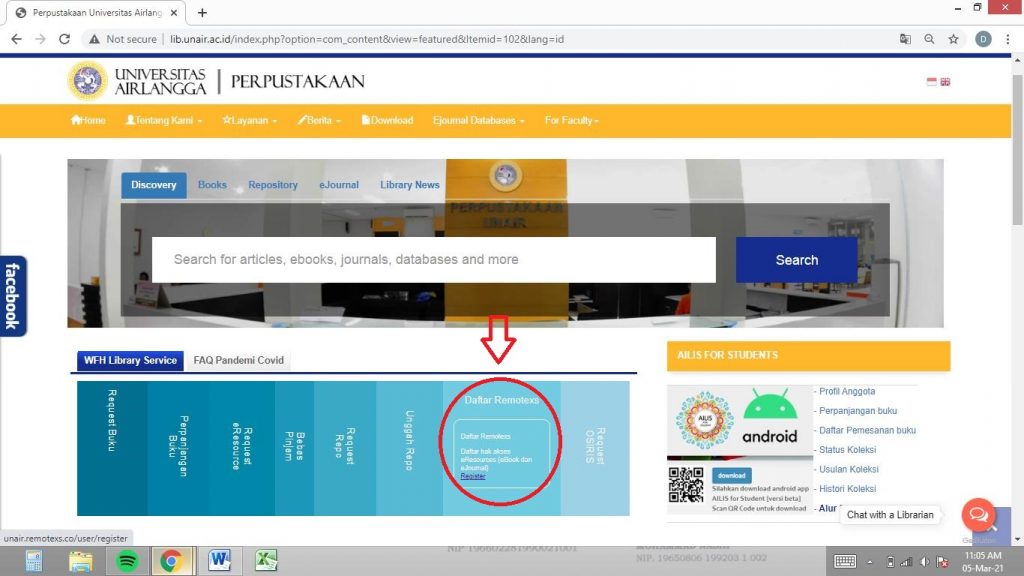Expand the Request Buku panel

click(112, 448)
